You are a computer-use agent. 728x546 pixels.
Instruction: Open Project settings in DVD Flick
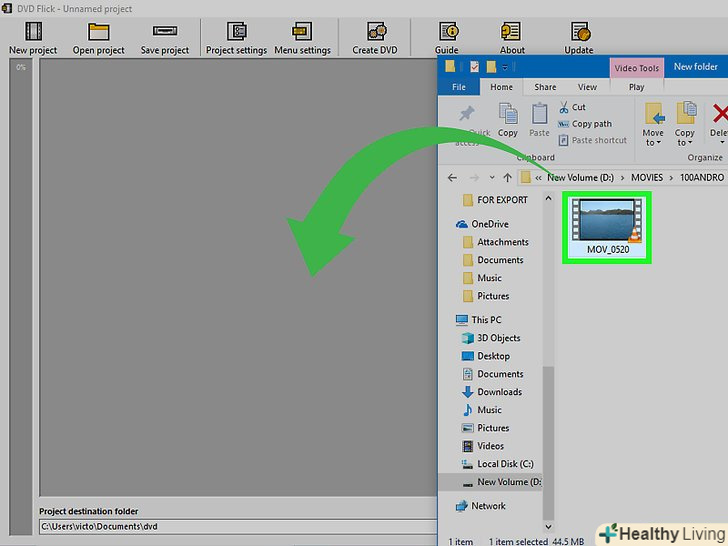coord(236,39)
